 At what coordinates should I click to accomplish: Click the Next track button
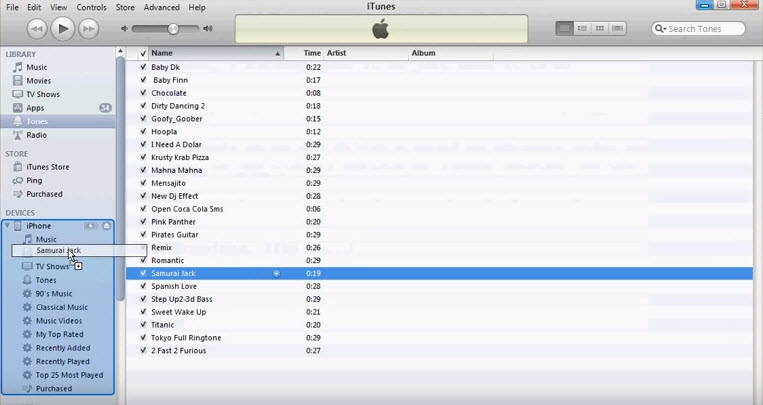point(88,29)
